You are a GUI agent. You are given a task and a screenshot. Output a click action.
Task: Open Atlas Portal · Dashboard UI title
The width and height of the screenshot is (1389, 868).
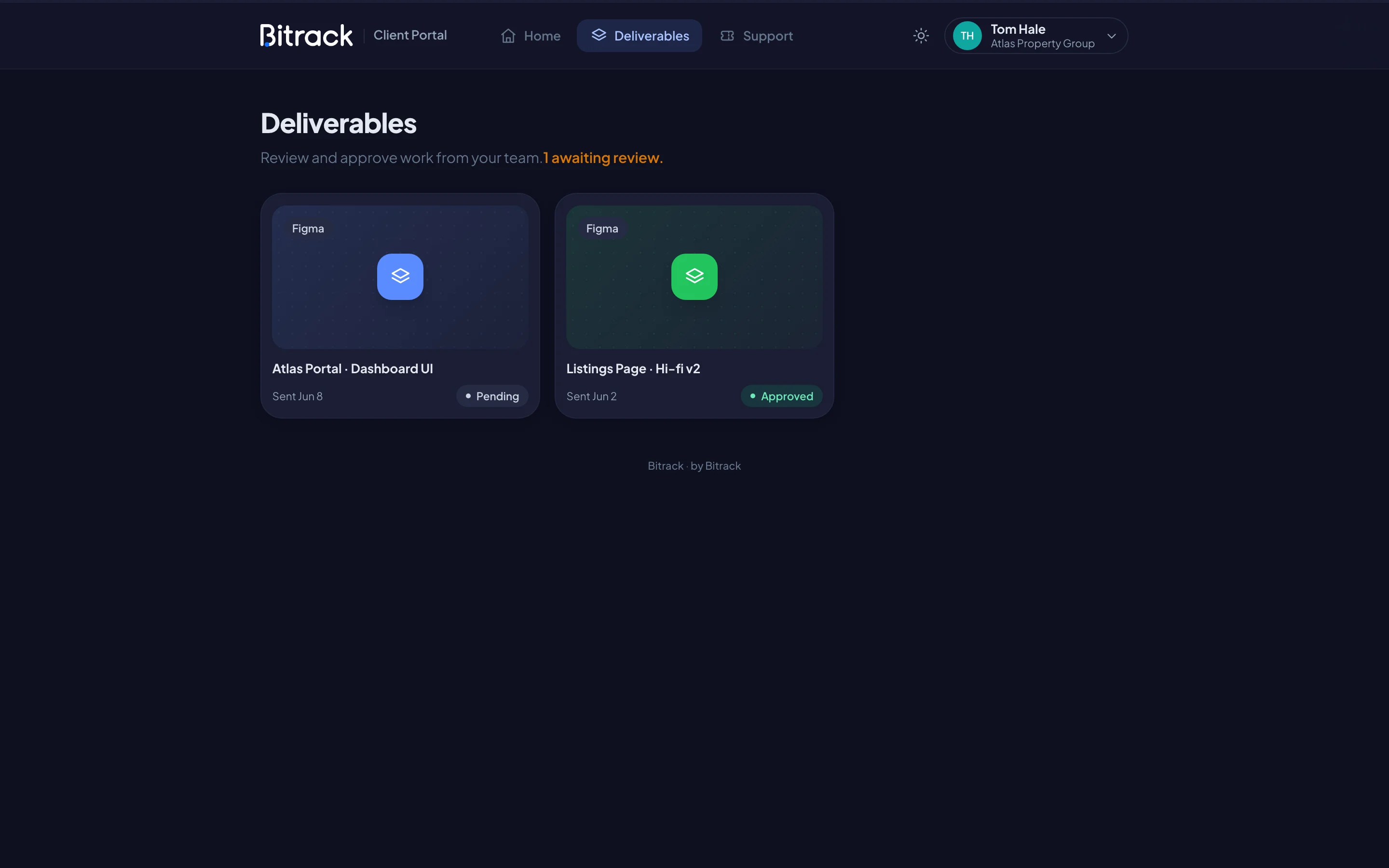[353, 368]
